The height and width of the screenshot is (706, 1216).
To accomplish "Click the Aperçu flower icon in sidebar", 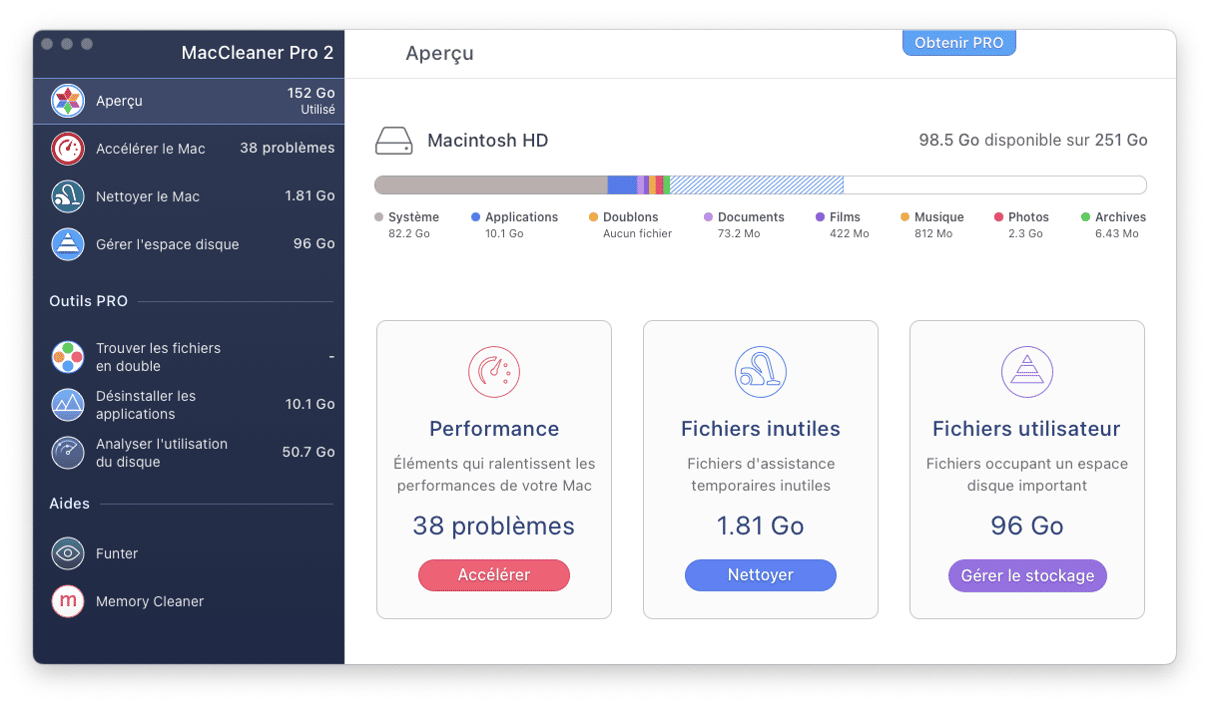I will pyautogui.click(x=68, y=101).
